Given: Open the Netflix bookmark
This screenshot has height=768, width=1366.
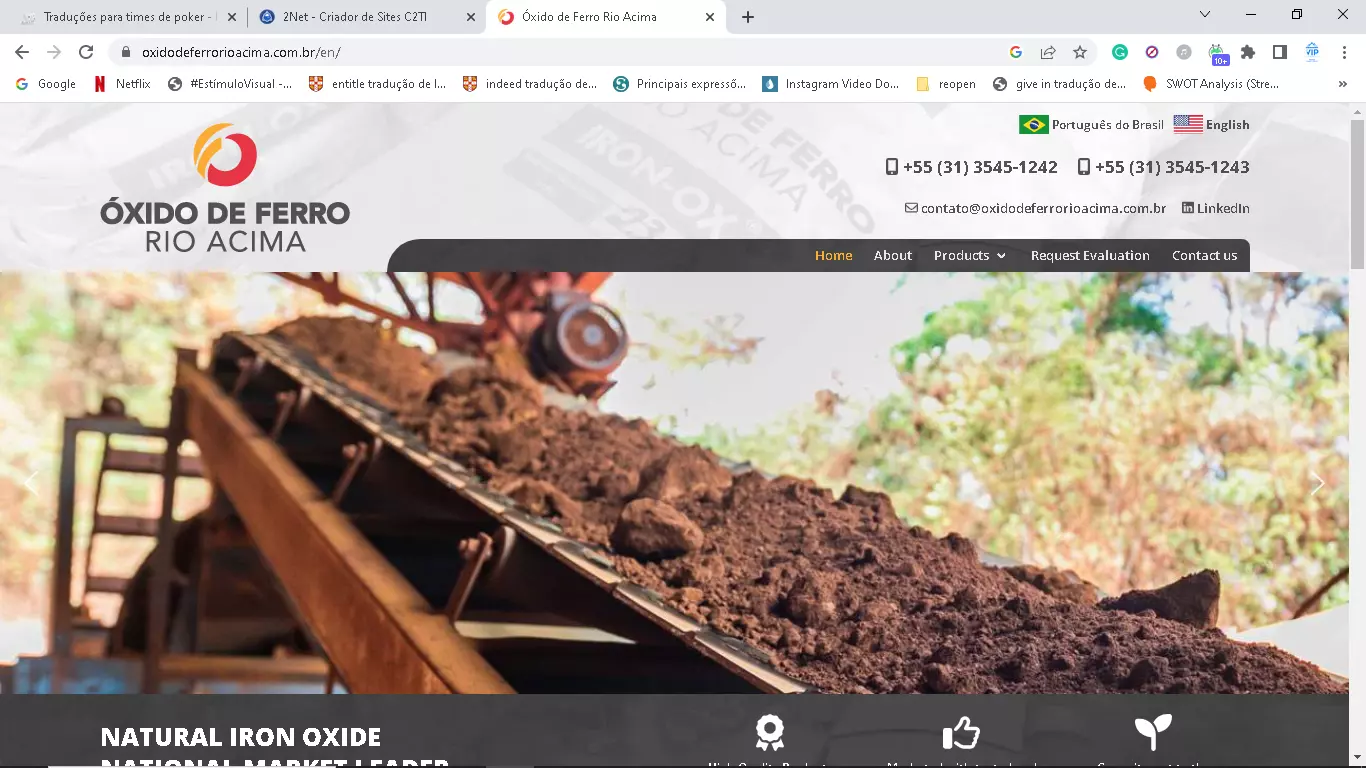Looking at the screenshot, I should 122,84.
